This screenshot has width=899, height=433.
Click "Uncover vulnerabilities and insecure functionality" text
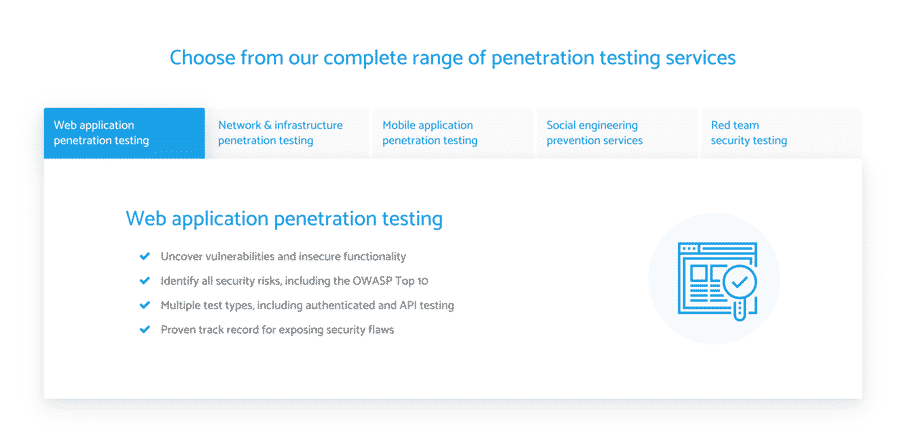[x=283, y=257]
